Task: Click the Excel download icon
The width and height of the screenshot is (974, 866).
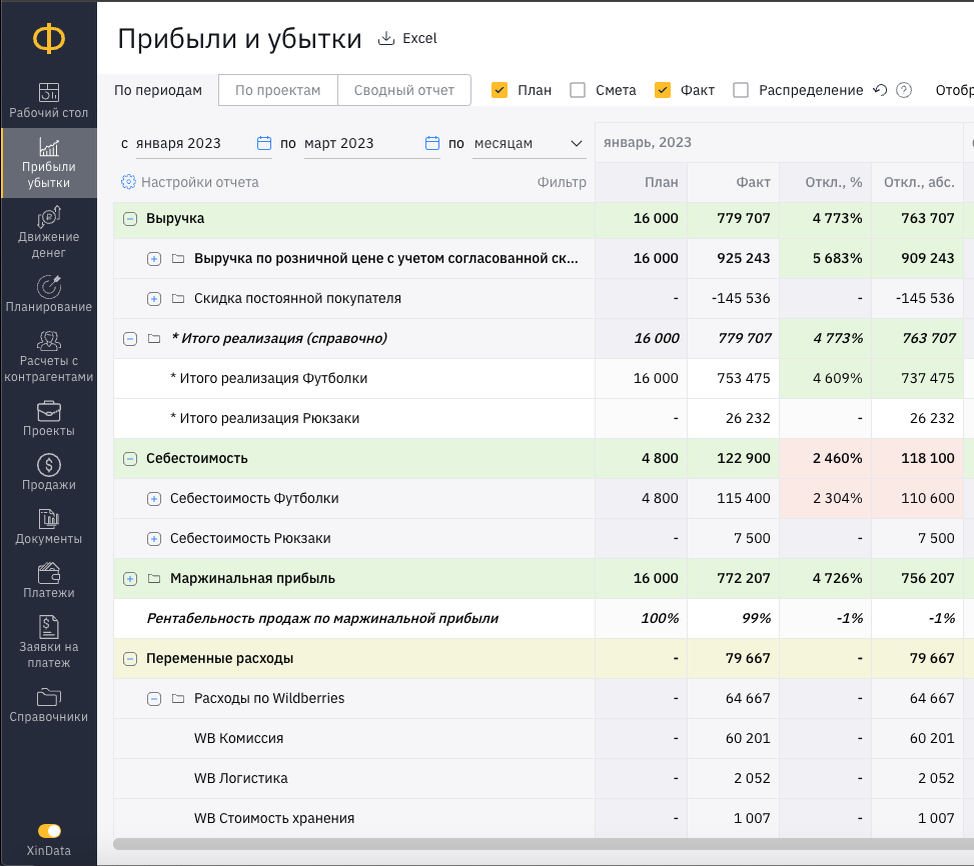Action: [x=386, y=39]
